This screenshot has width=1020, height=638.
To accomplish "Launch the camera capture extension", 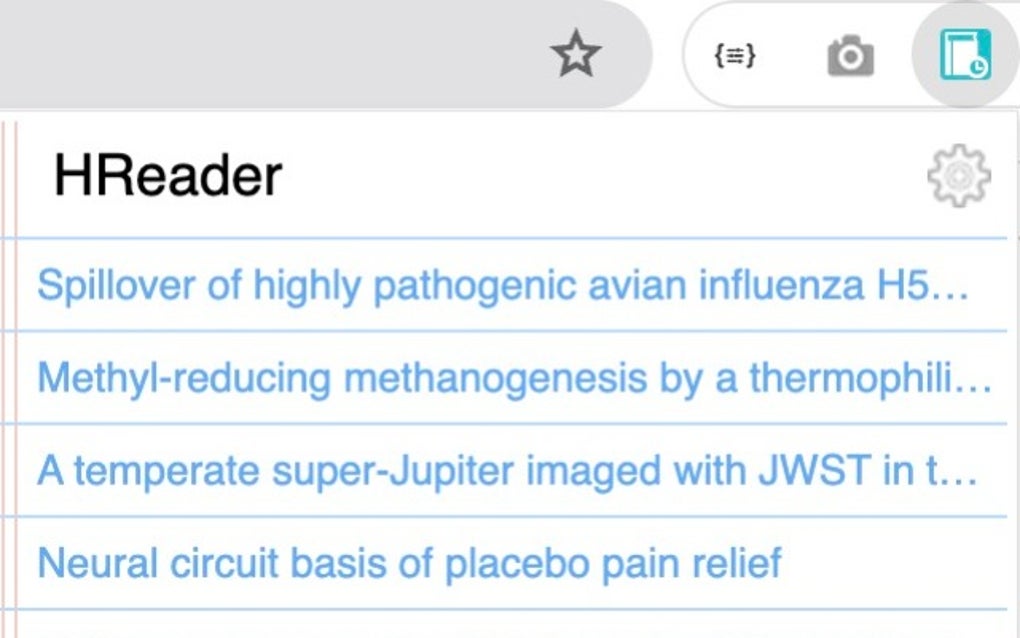I will coord(850,56).
